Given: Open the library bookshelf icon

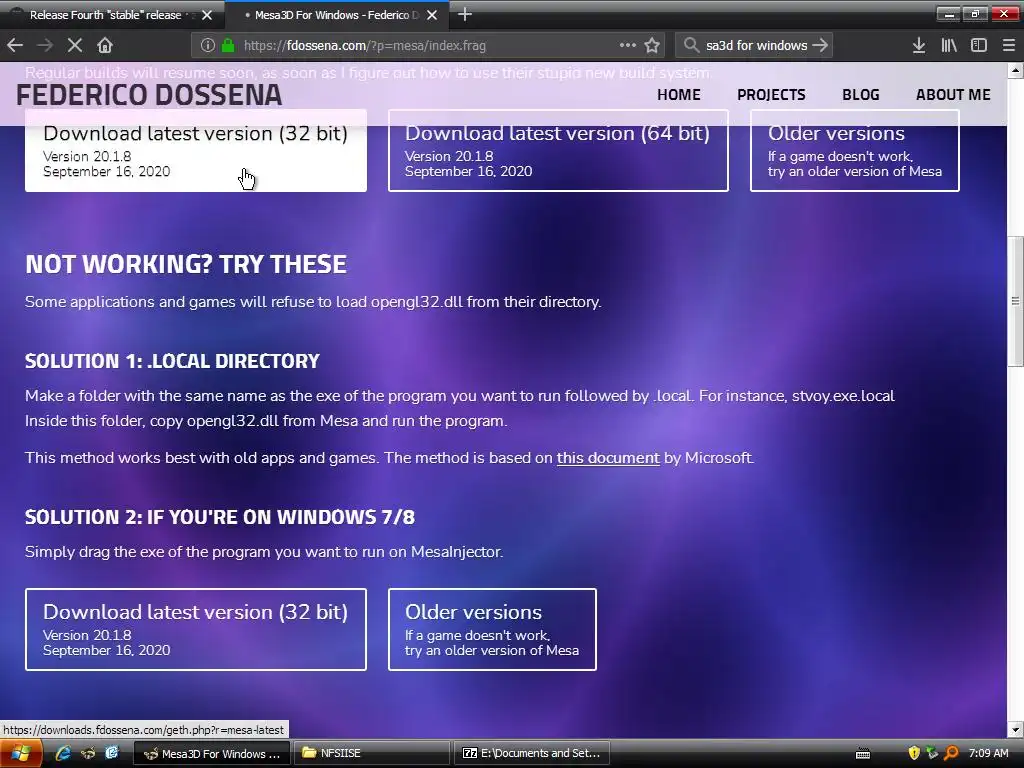Looking at the screenshot, I should [x=948, y=45].
